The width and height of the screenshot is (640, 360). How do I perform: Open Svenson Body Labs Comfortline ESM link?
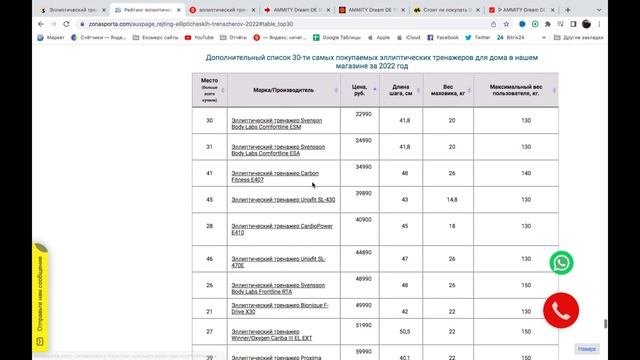pos(277,124)
